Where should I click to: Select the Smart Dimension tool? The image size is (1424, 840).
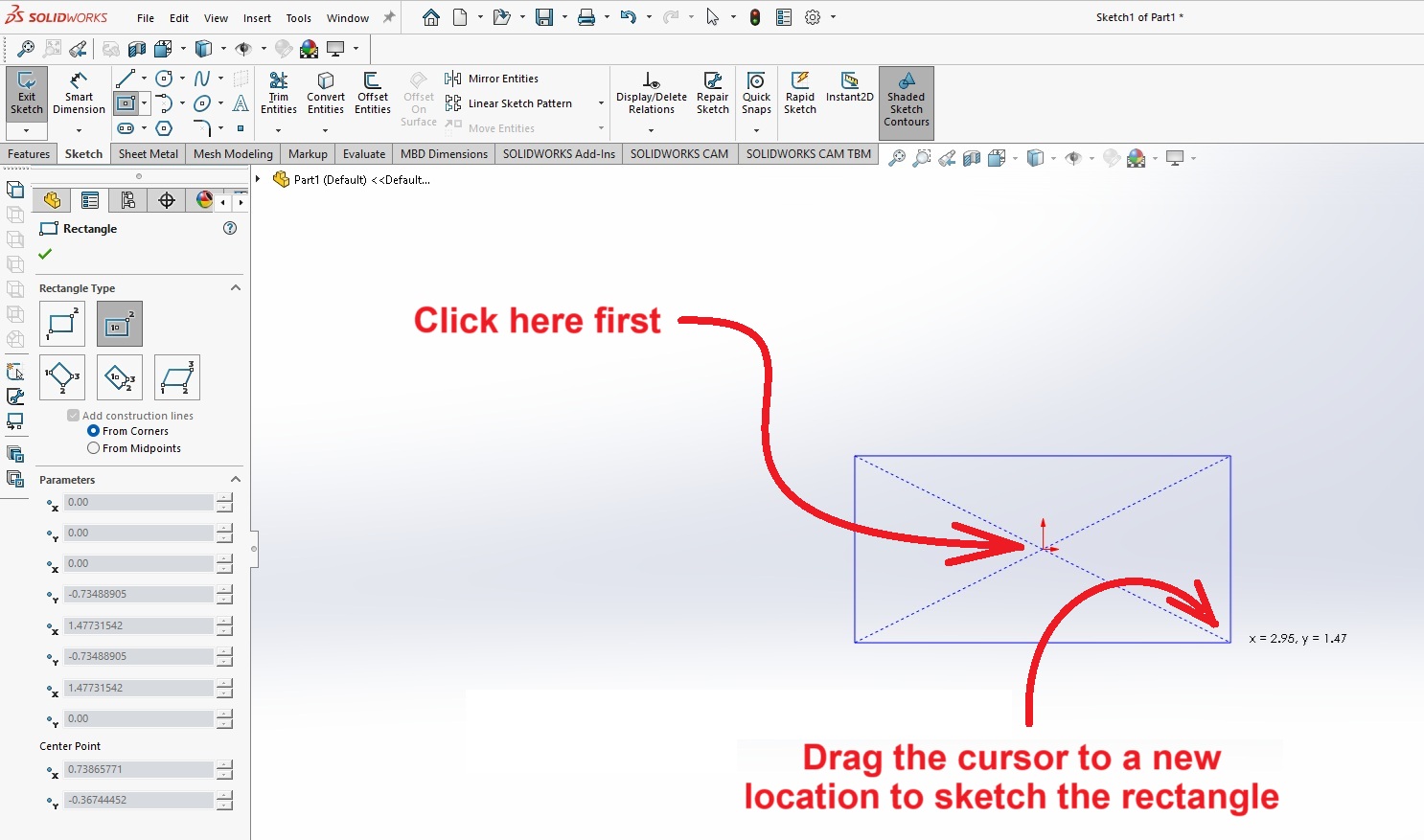click(79, 93)
